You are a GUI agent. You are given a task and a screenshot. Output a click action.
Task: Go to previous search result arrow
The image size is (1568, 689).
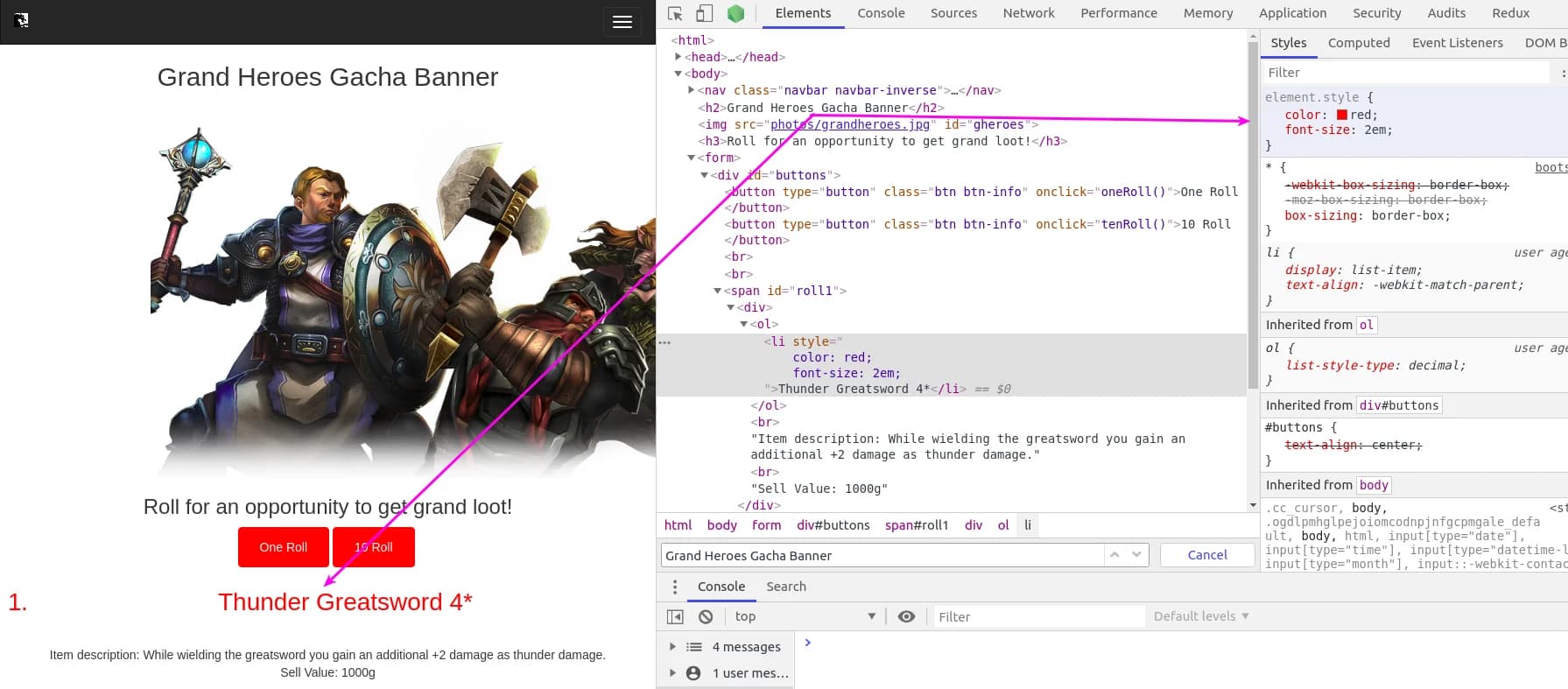click(1114, 555)
